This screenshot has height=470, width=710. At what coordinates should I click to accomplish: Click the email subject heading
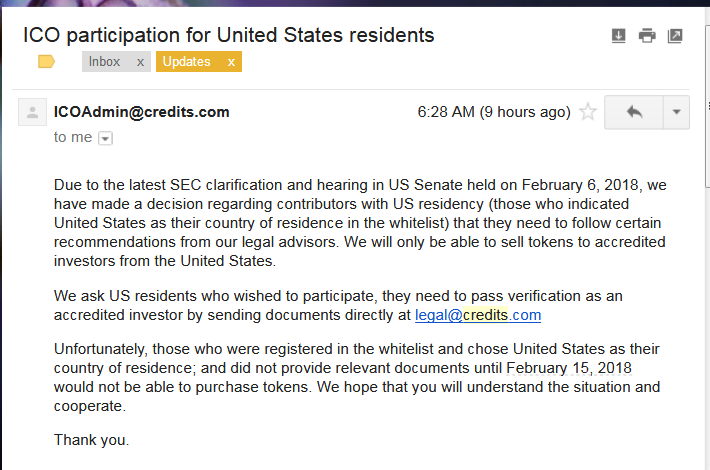coord(229,35)
